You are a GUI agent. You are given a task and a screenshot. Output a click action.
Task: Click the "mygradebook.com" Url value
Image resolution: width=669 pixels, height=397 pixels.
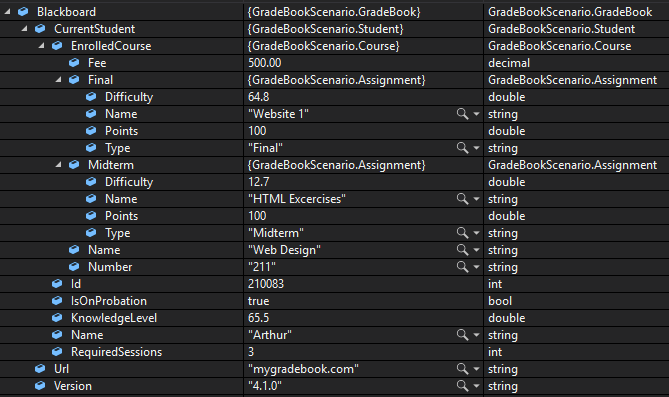pos(303,369)
